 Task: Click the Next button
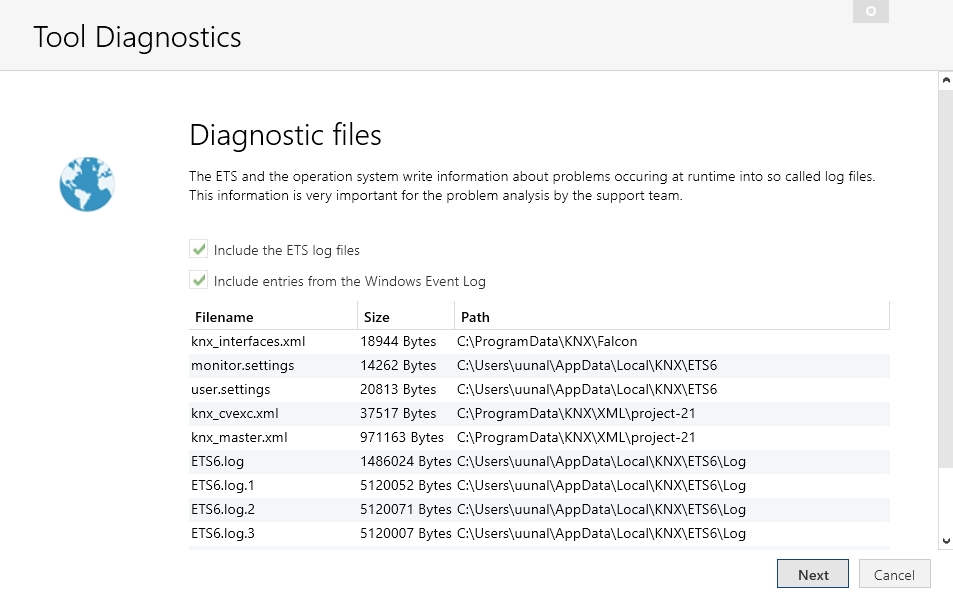(813, 574)
